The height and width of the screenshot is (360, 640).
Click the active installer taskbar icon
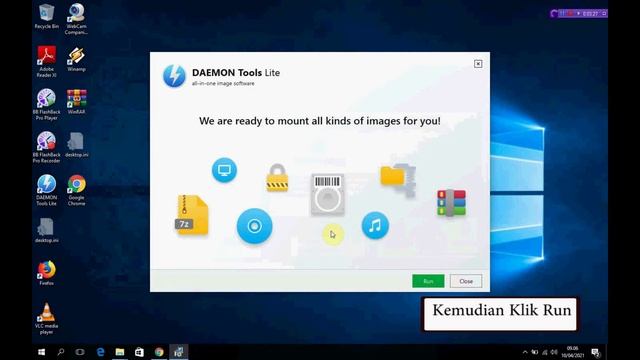(178, 352)
